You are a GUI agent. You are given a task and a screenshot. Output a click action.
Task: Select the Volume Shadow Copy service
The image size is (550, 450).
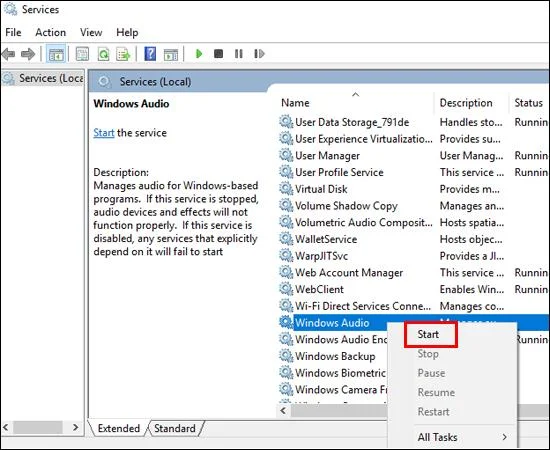point(346,206)
